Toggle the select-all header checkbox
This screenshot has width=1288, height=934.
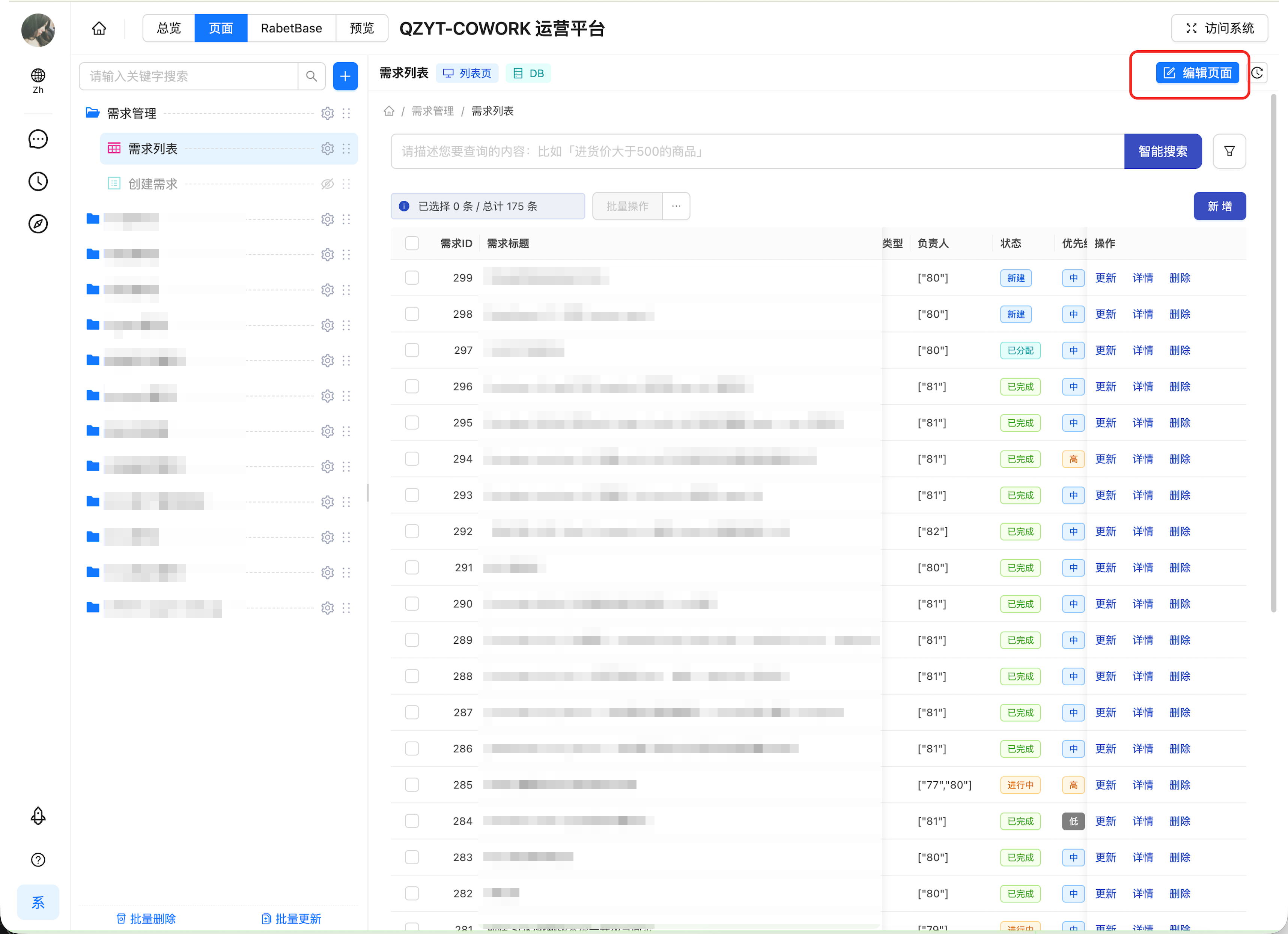412,243
